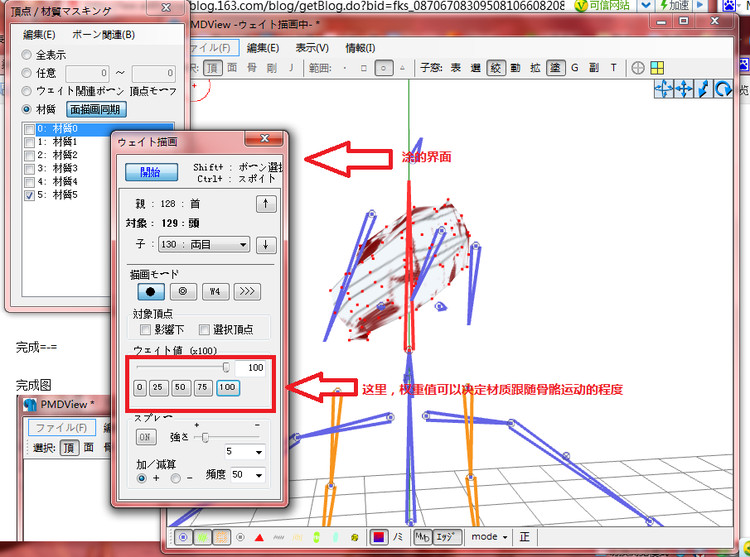750x557 pixels.
Task: Open the T sub-window
Action: click(614, 68)
